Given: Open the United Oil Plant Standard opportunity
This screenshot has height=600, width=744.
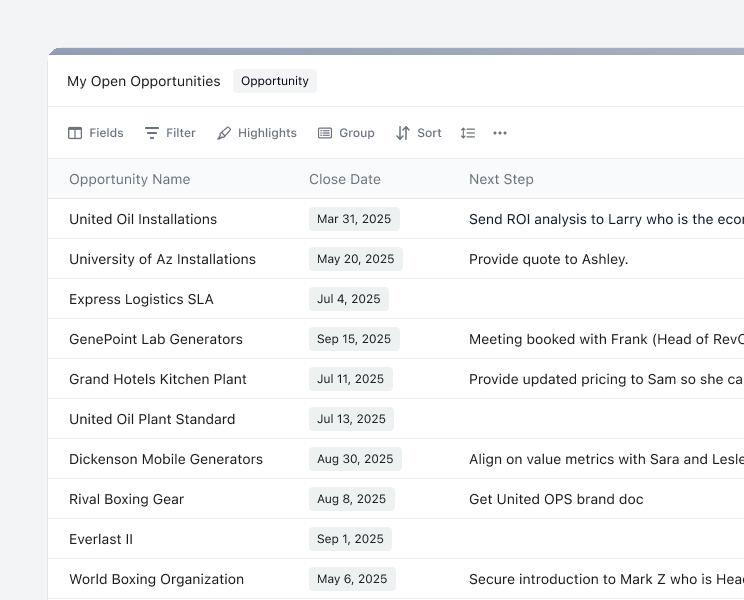Looking at the screenshot, I should click(152, 419).
